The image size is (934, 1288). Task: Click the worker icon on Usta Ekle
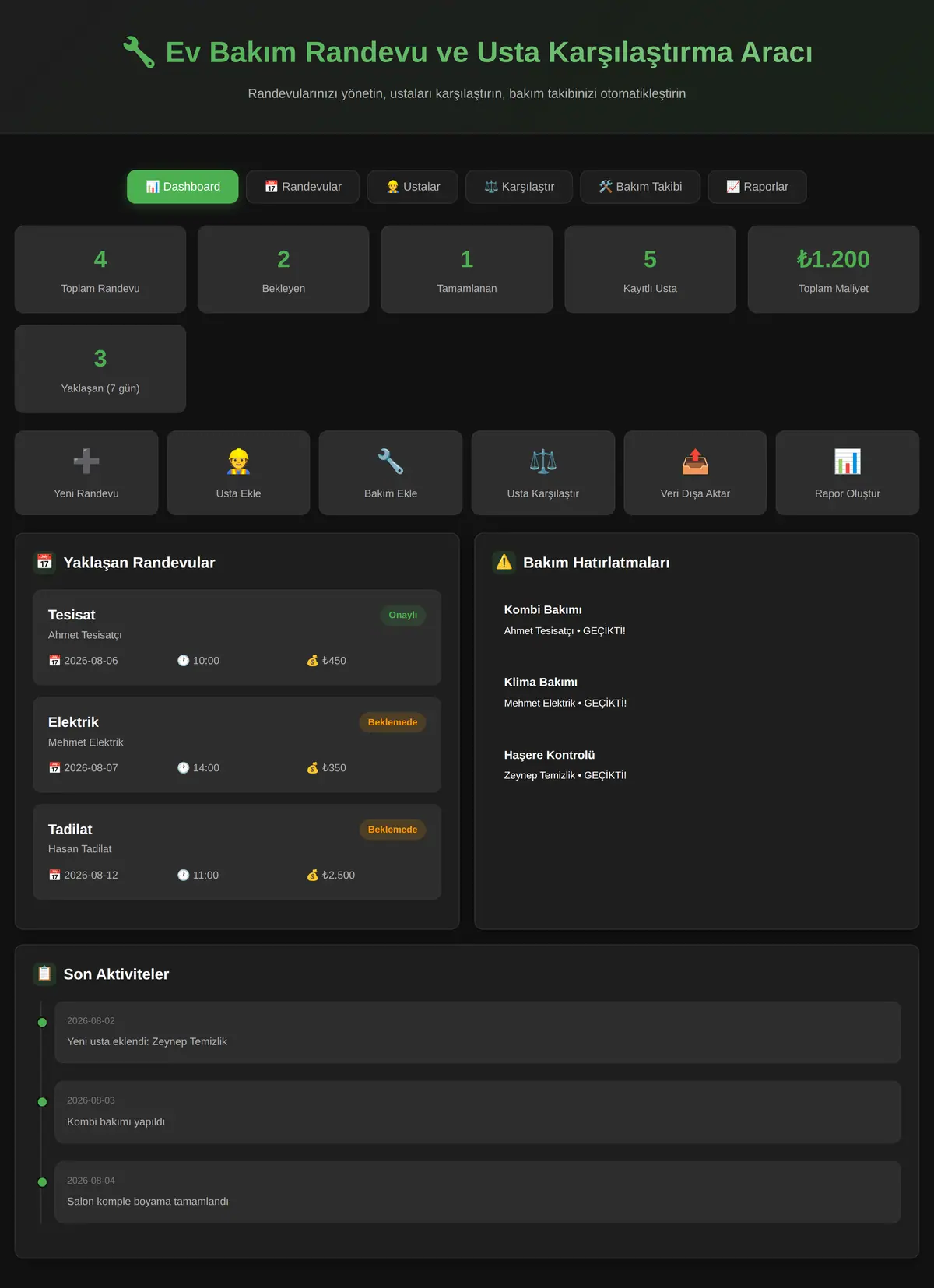(x=238, y=462)
